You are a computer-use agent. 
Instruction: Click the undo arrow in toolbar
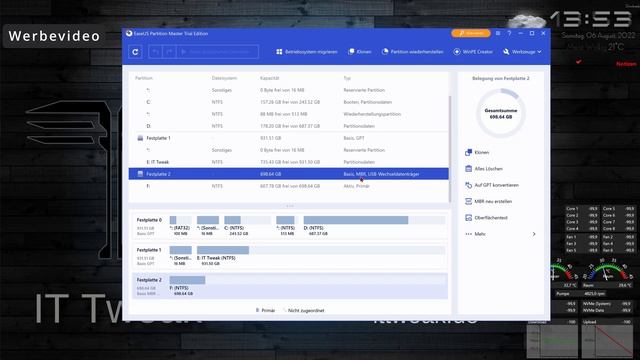tap(155, 52)
